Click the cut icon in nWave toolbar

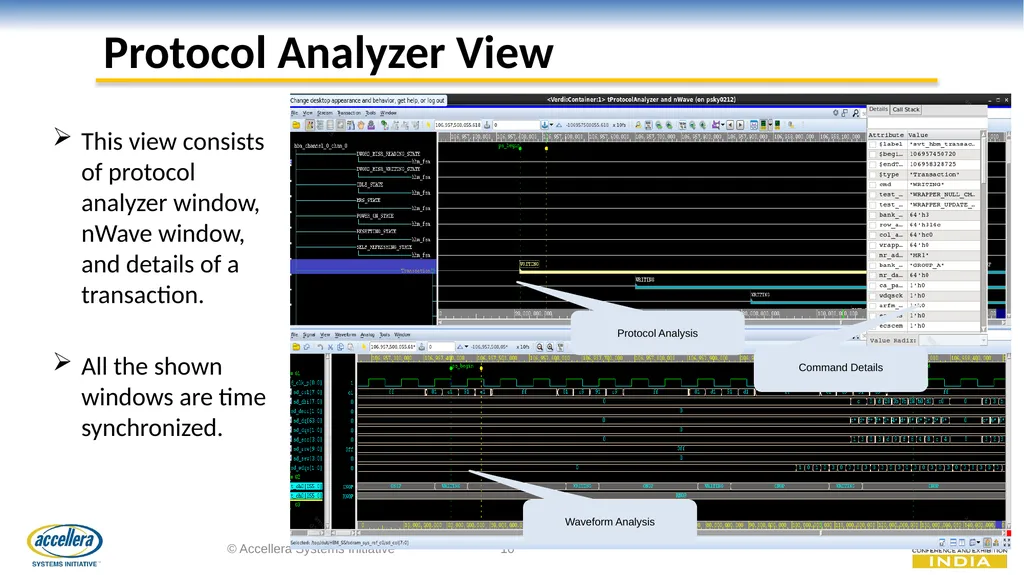330,347
